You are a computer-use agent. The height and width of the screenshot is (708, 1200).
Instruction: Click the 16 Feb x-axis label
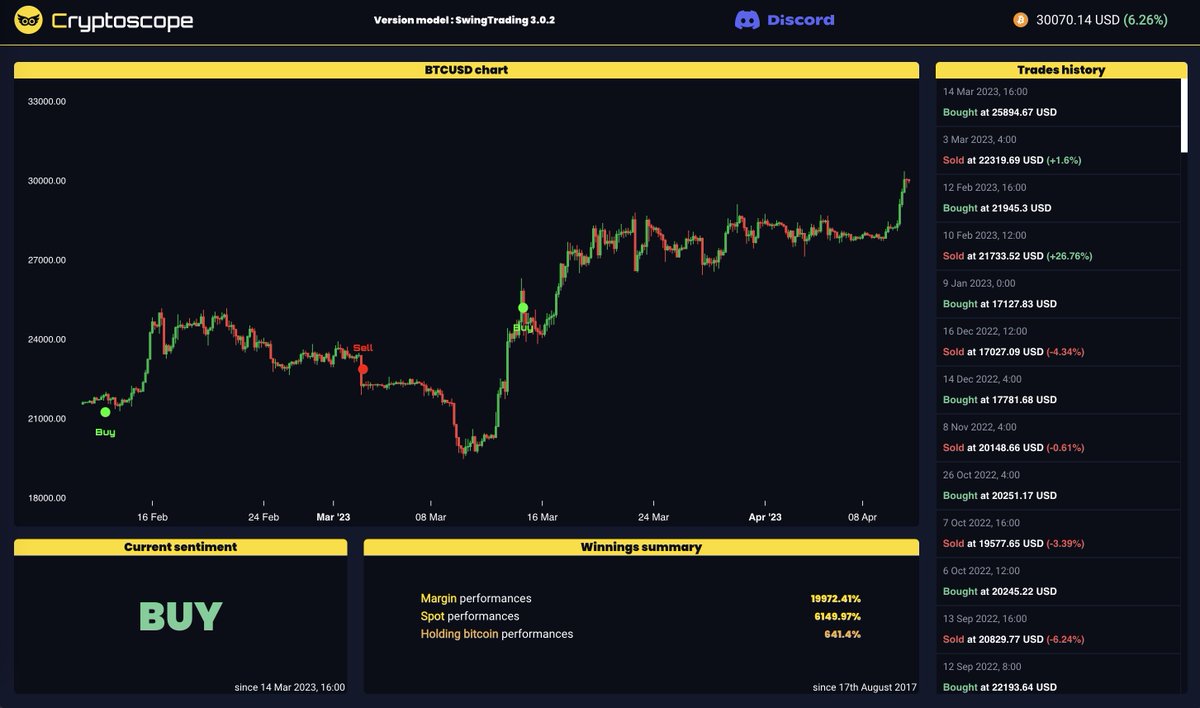point(152,517)
